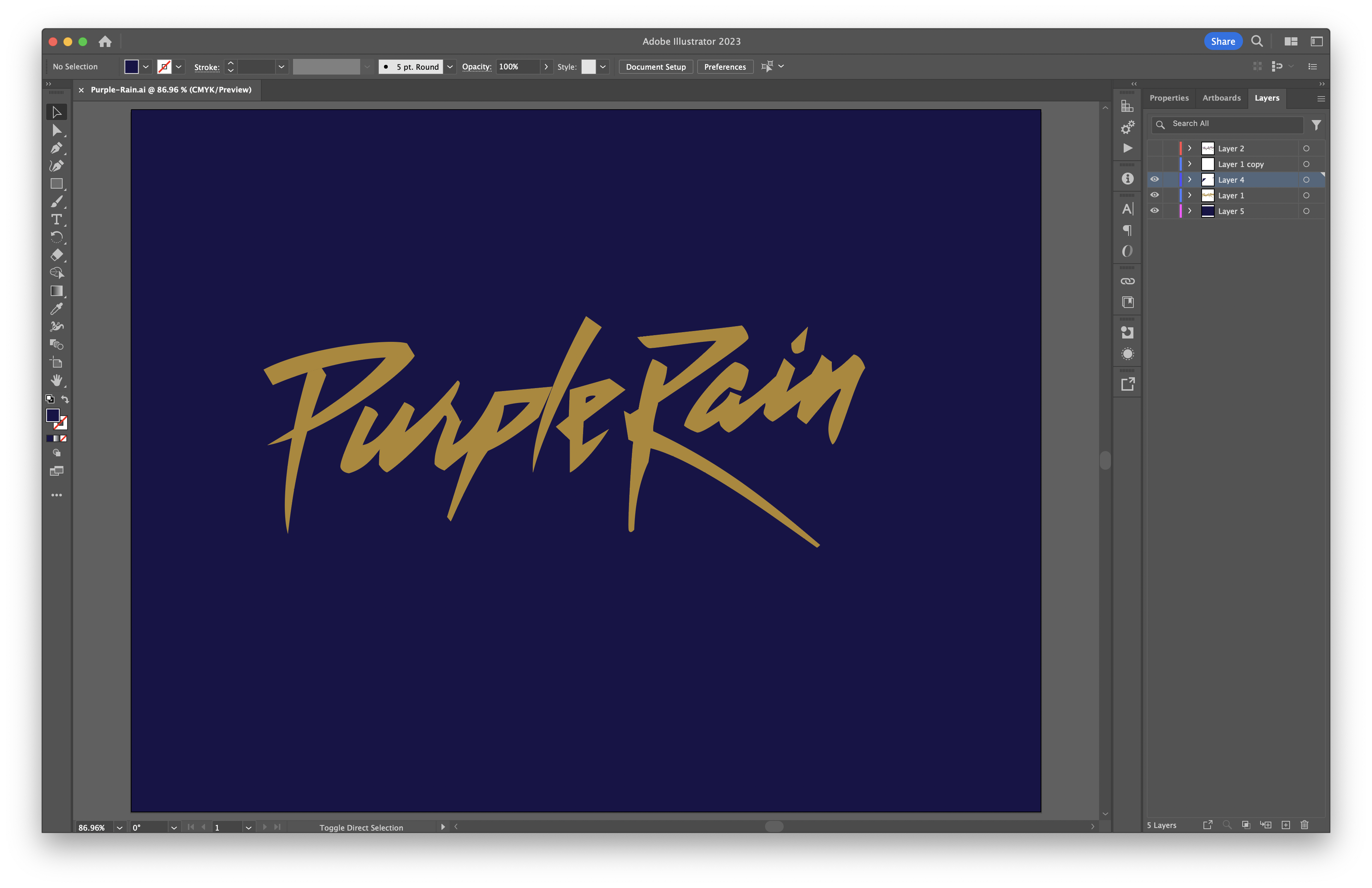The height and width of the screenshot is (888, 1372).
Task: Choose the Pen tool
Action: pyautogui.click(x=57, y=148)
